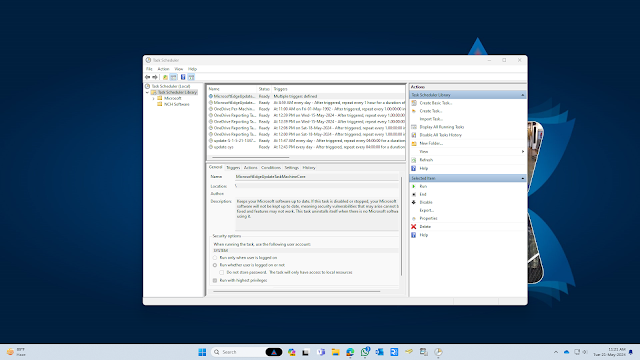Select the 'update sys' task row
This screenshot has height=360, width=640.
click(306, 147)
